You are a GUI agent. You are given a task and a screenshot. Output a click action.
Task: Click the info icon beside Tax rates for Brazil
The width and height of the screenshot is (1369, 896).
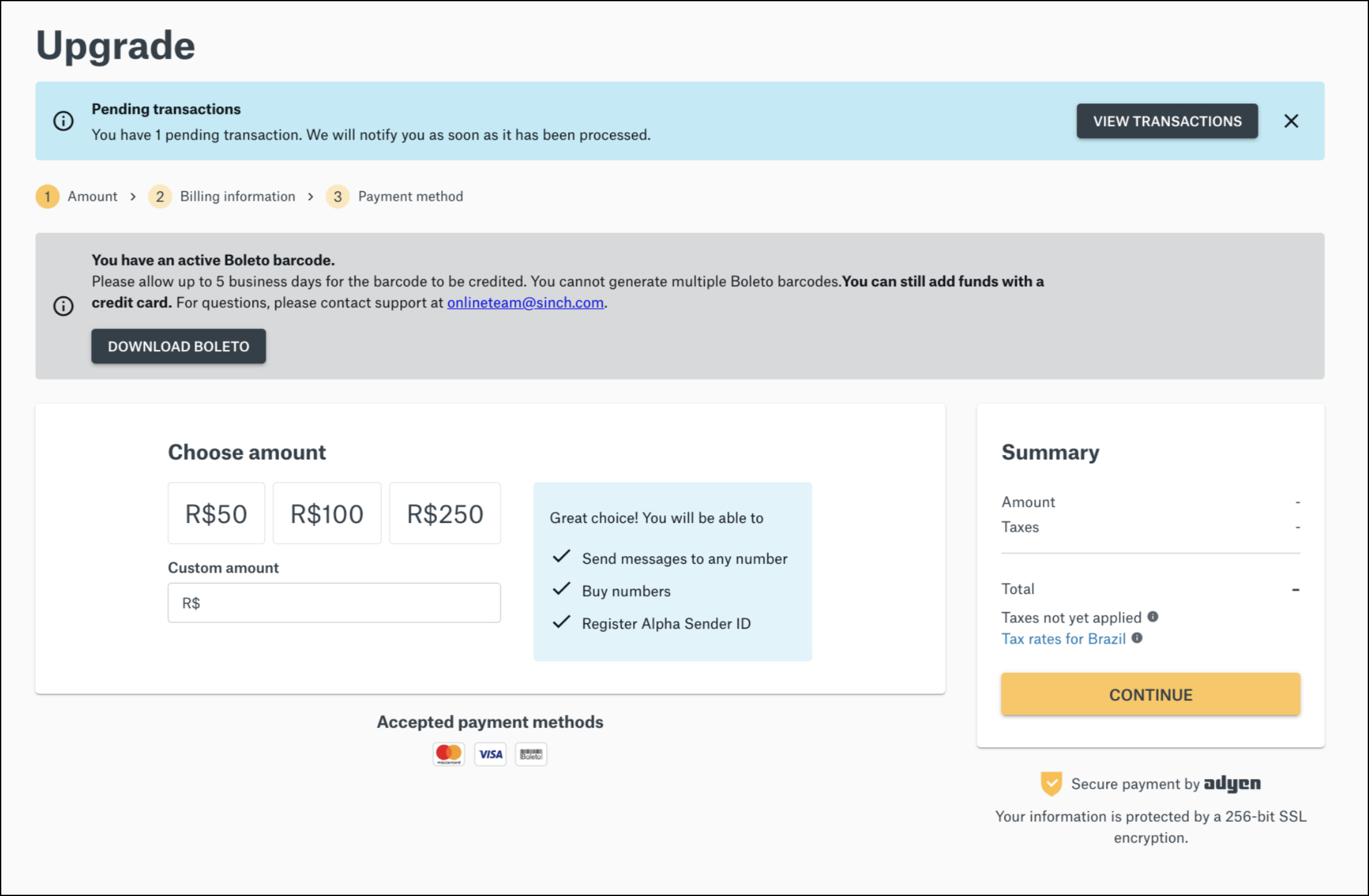coord(1138,638)
